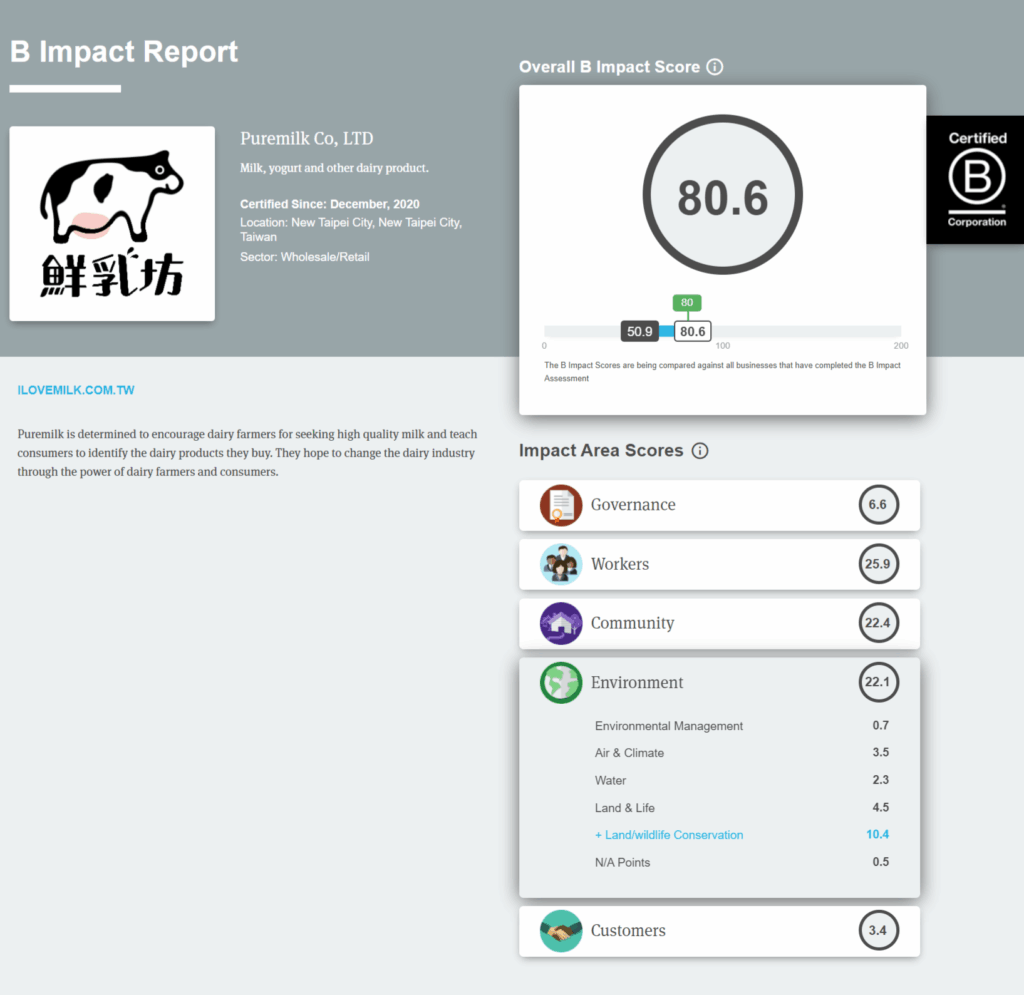Click the Sector: Wholesale/Retail text
Screen dimensions: 1024x995
[x=304, y=257]
